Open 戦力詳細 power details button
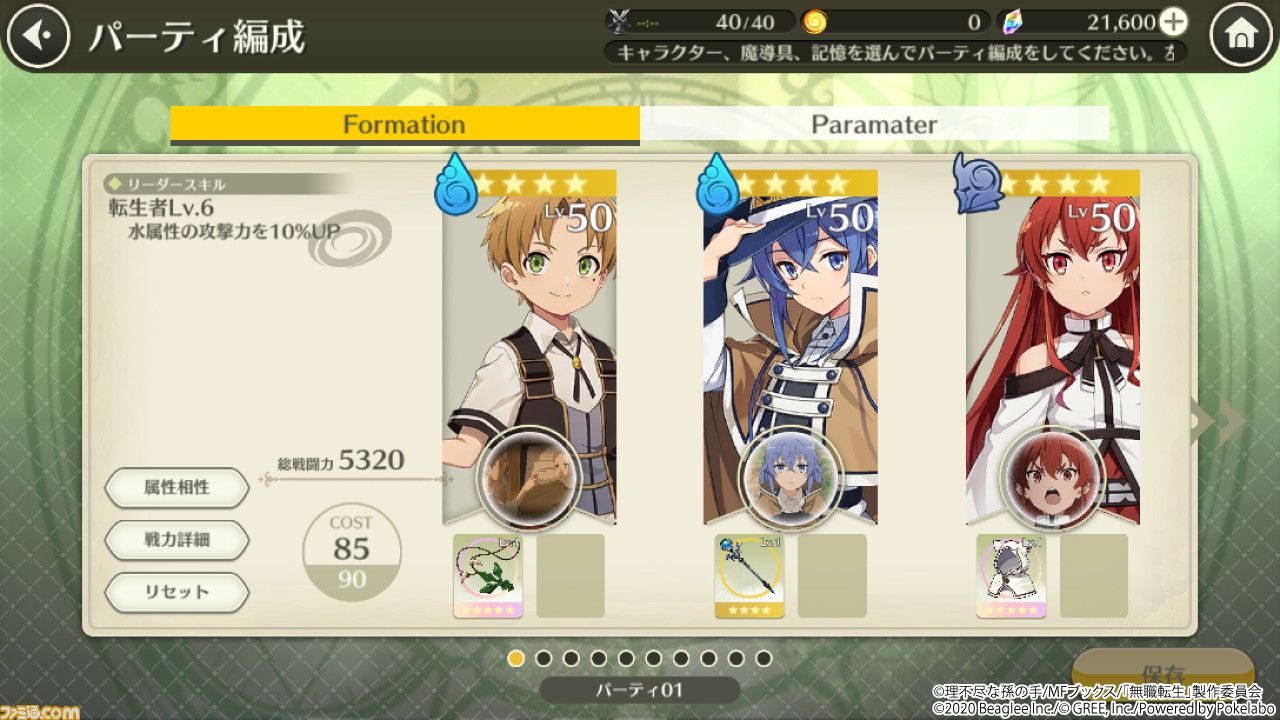The image size is (1280, 720). pos(177,540)
